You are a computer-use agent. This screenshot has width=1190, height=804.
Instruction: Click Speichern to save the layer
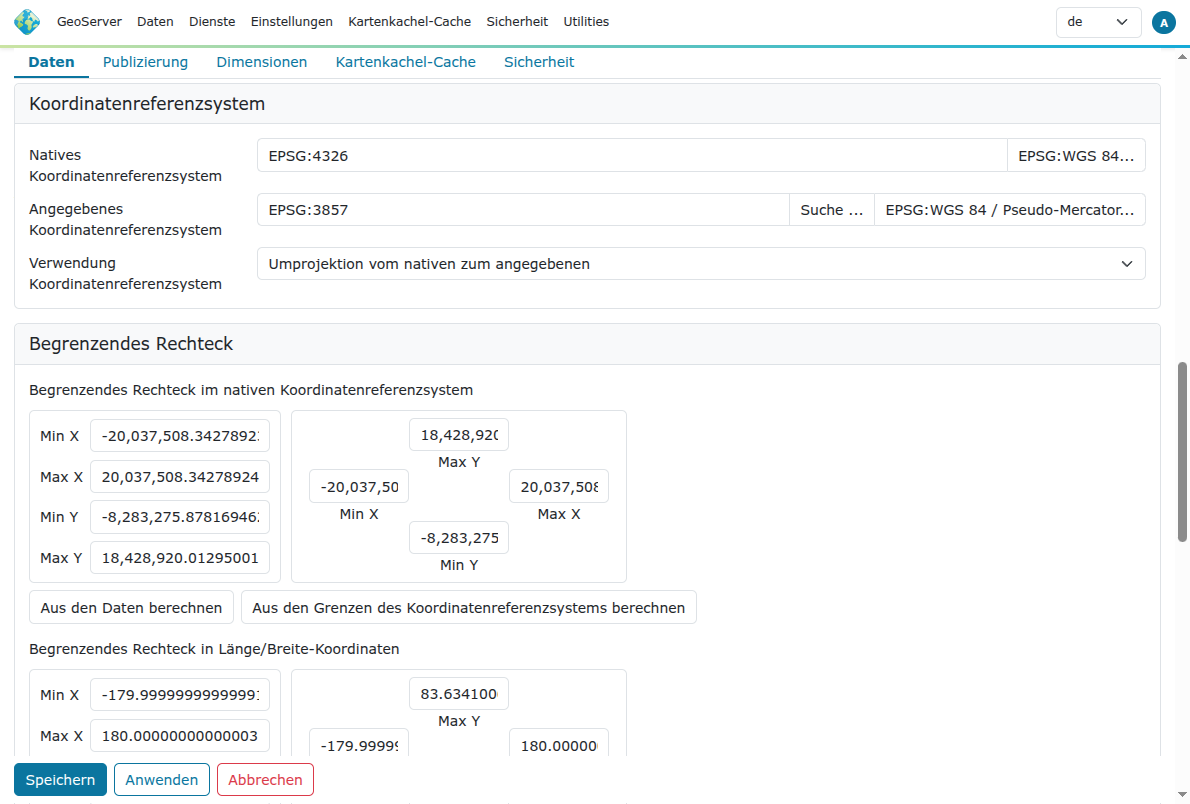60,779
